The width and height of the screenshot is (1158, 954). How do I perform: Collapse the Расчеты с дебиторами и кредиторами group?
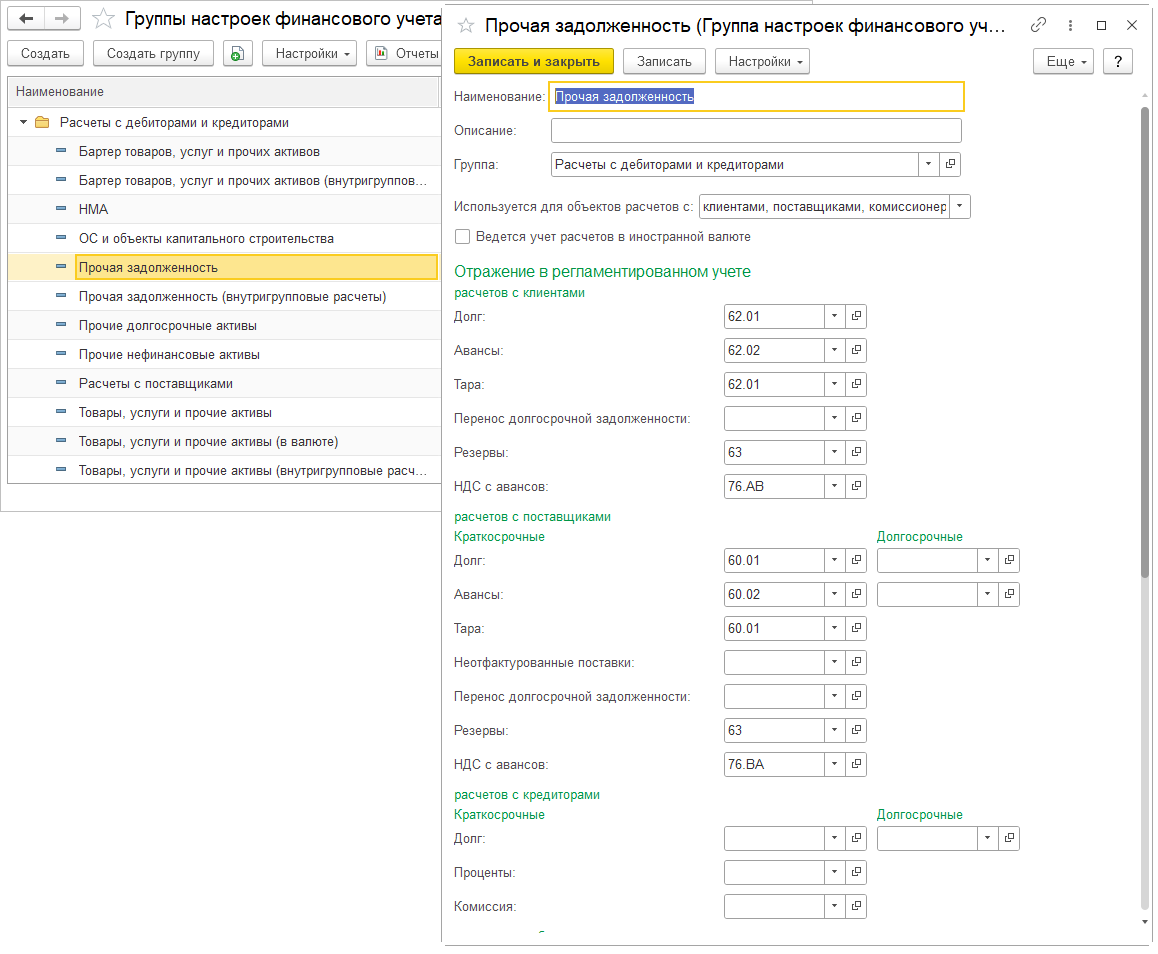pos(24,123)
